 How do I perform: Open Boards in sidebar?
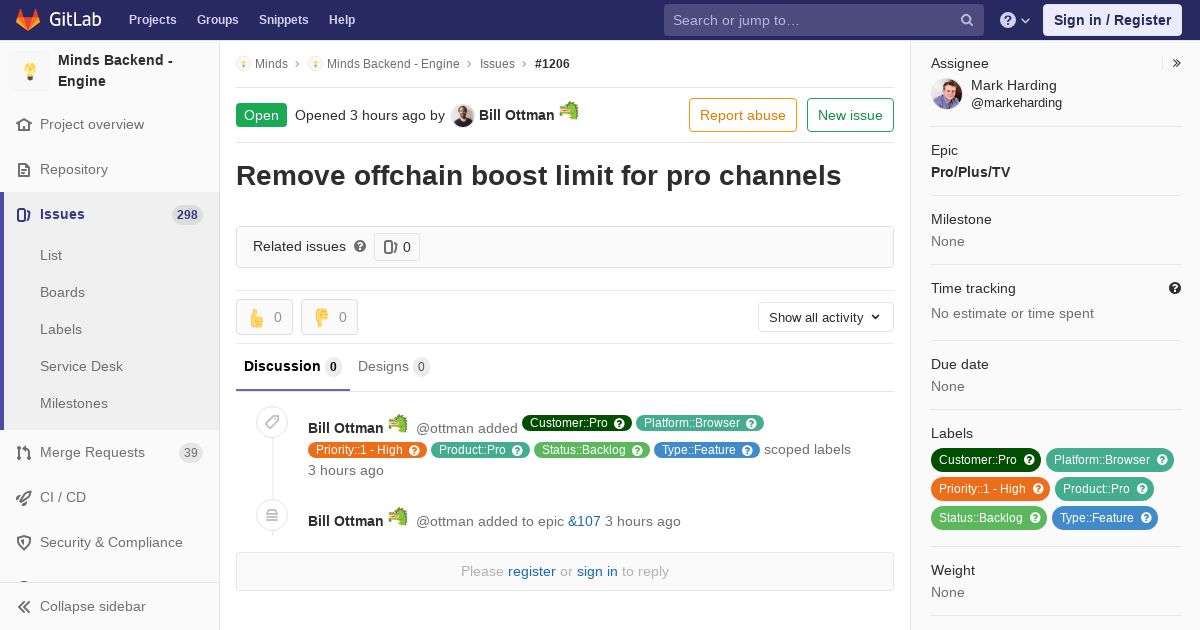point(62,292)
